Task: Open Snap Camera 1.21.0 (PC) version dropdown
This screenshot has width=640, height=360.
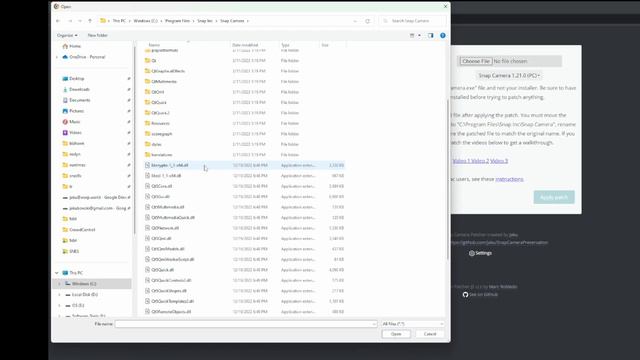Action: coord(509,76)
